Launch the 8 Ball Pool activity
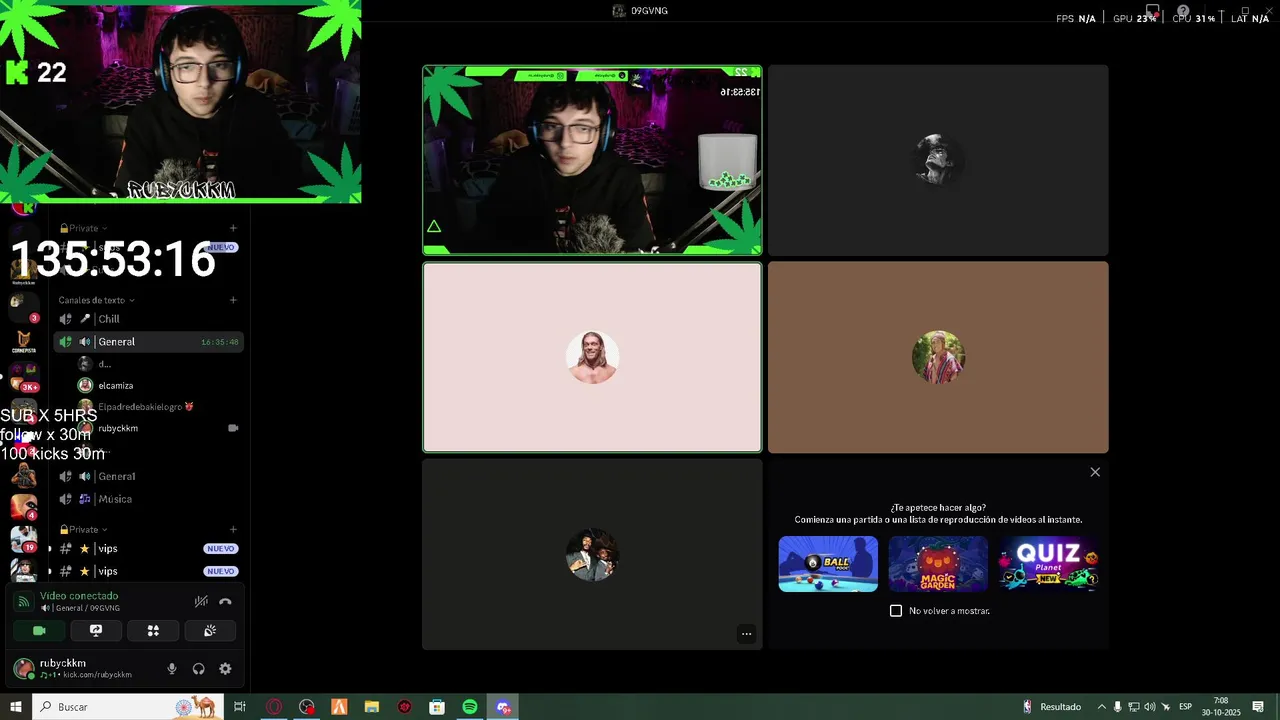 point(828,564)
